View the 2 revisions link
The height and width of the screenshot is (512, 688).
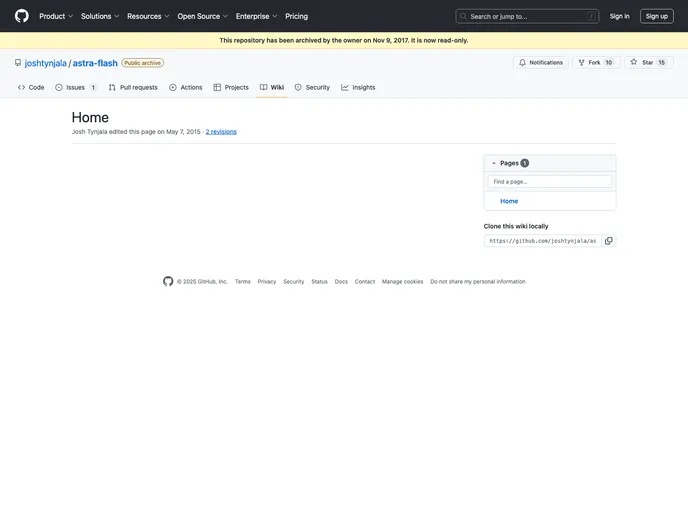pyautogui.click(x=221, y=132)
